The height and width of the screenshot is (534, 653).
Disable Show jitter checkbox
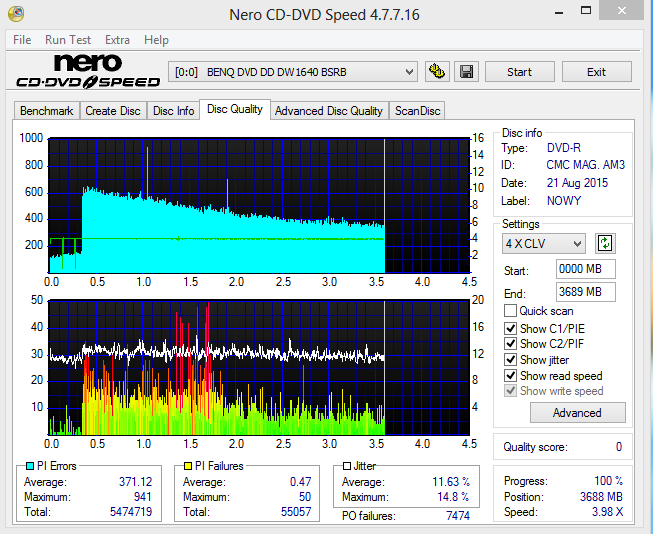(510, 359)
